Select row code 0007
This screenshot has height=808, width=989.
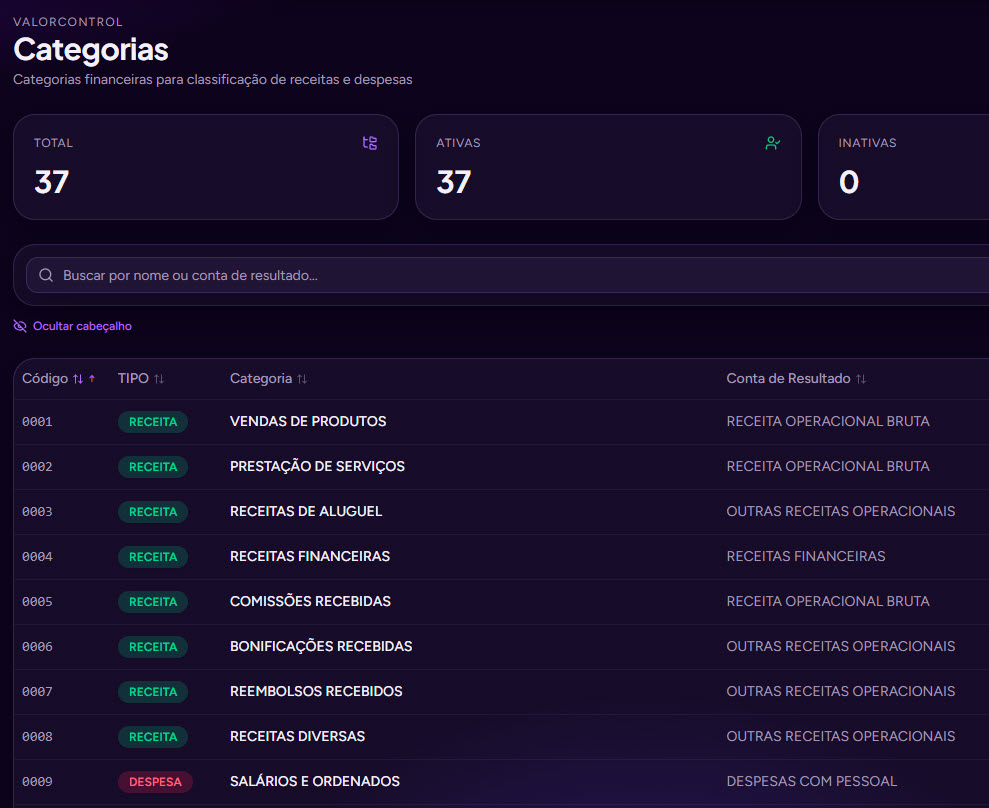[x=37, y=692]
